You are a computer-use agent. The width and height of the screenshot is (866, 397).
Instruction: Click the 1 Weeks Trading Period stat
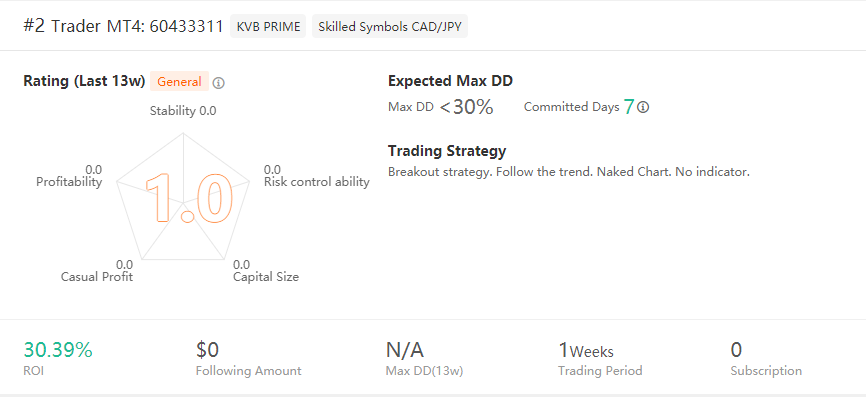(585, 350)
